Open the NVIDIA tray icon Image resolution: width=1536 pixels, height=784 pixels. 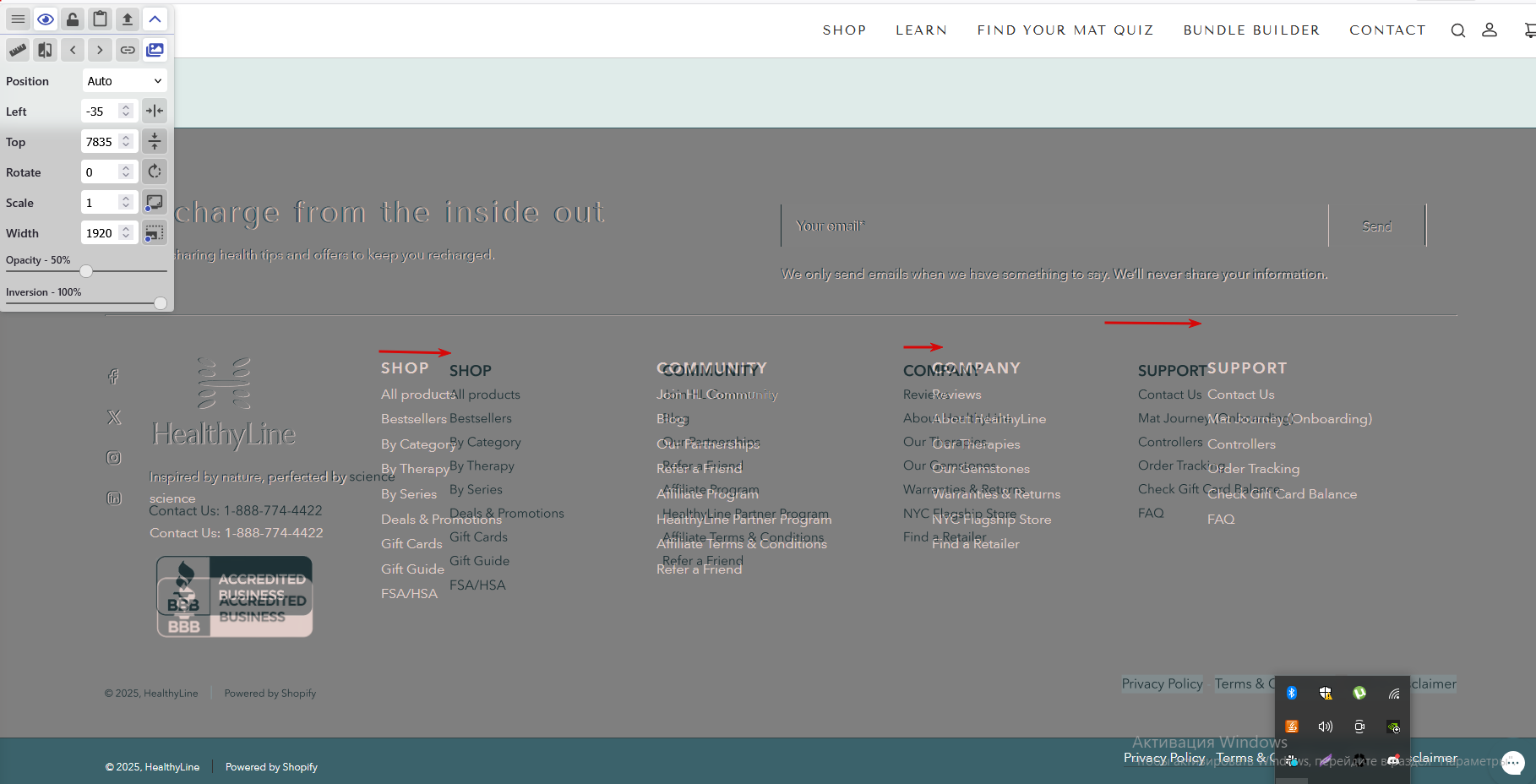coord(1393,727)
